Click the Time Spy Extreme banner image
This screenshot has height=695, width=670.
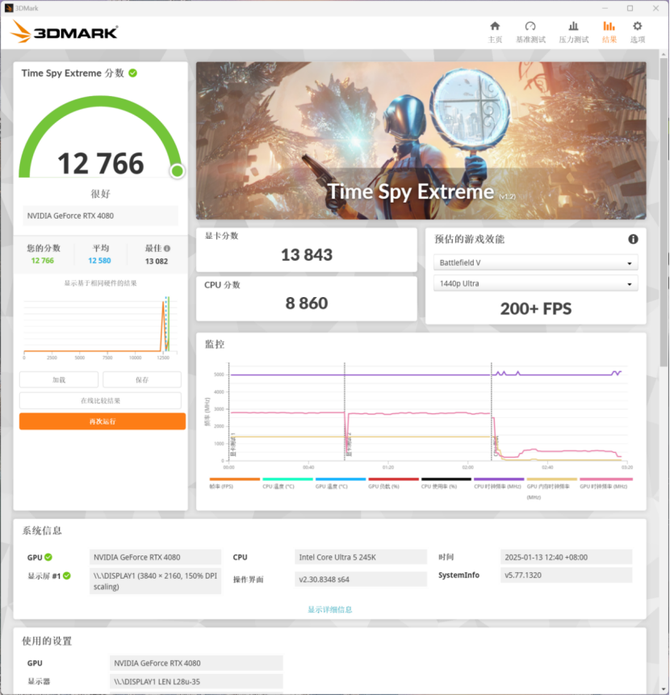tap(421, 141)
